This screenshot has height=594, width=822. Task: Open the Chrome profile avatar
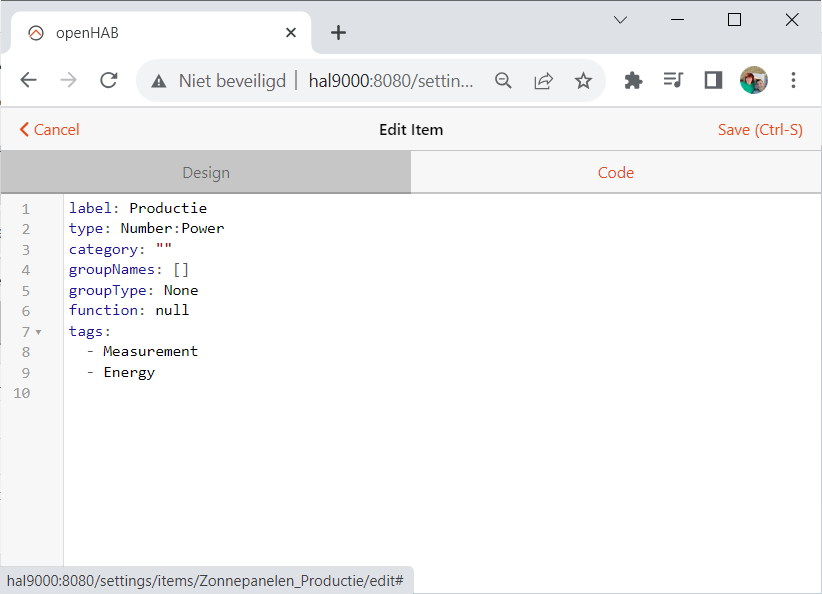tap(753, 81)
